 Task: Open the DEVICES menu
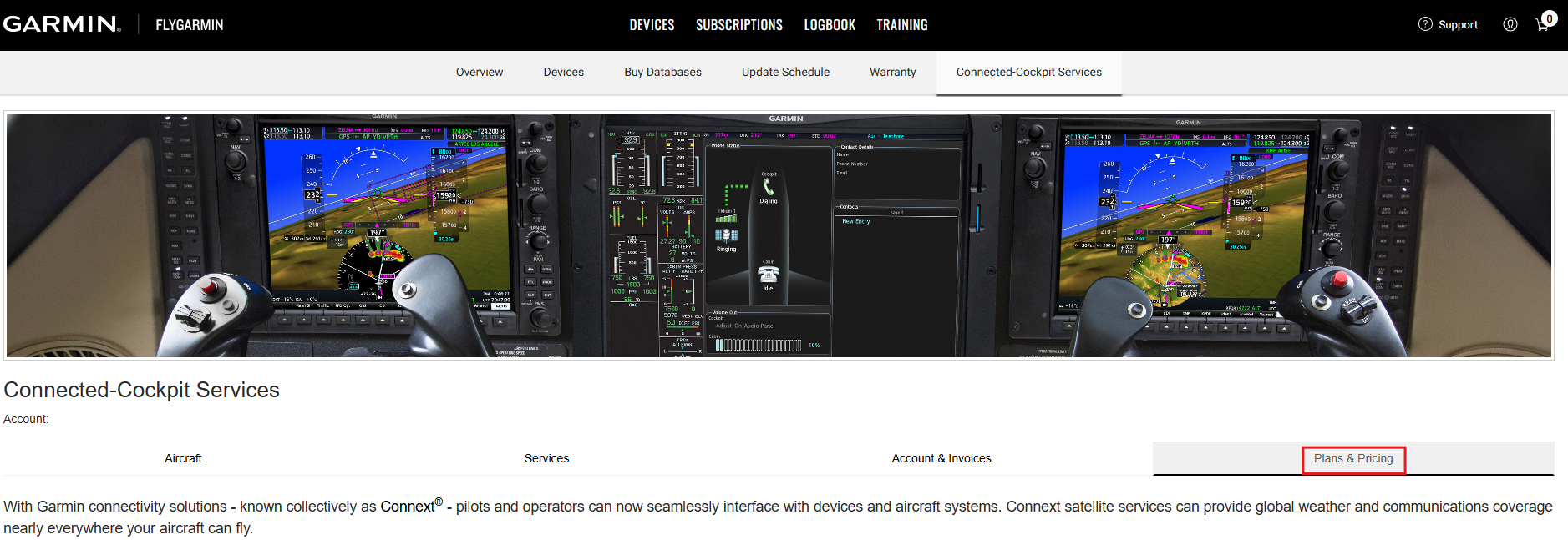[x=652, y=25]
